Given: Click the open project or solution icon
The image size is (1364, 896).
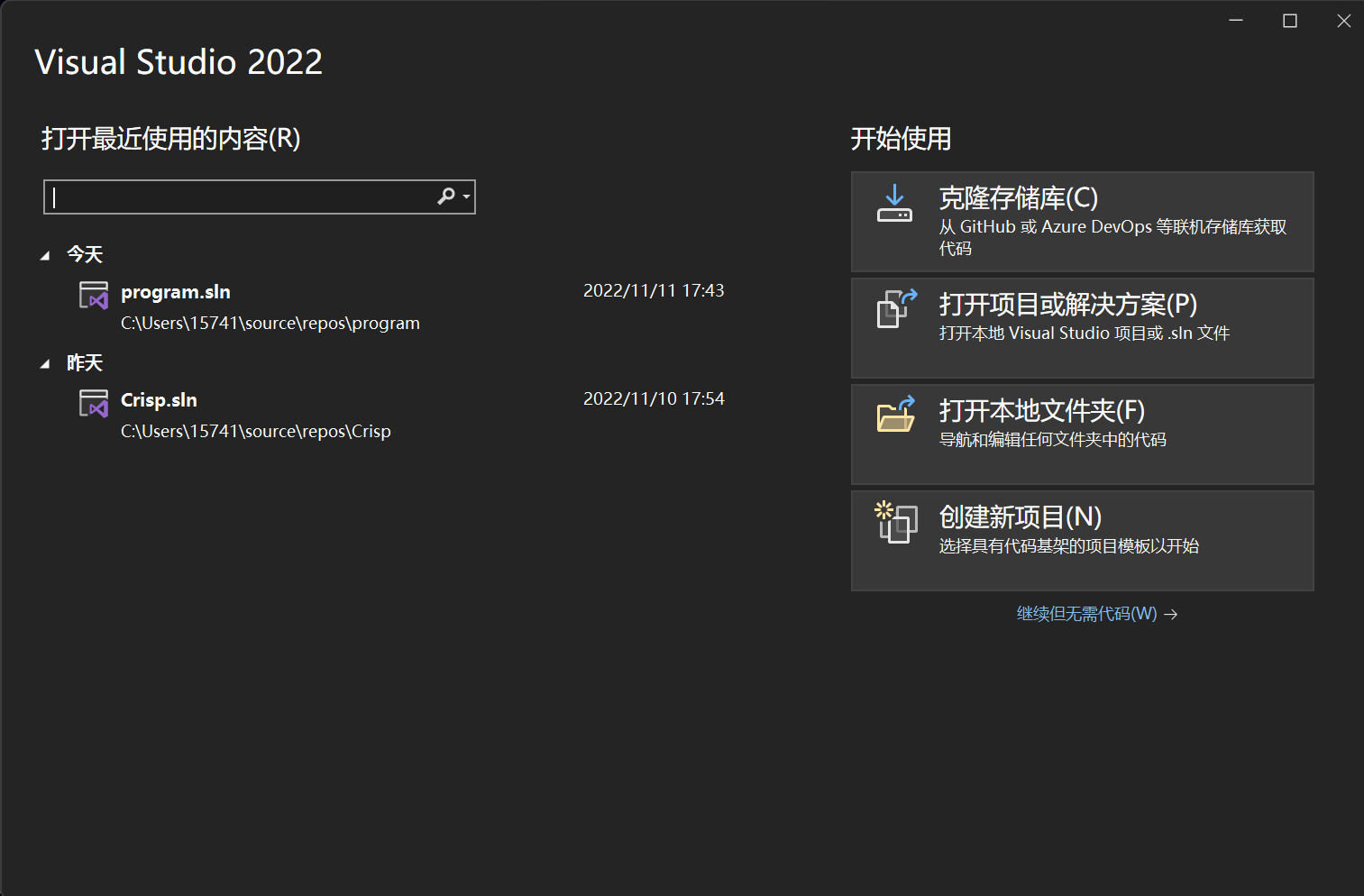Looking at the screenshot, I should (x=897, y=308).
